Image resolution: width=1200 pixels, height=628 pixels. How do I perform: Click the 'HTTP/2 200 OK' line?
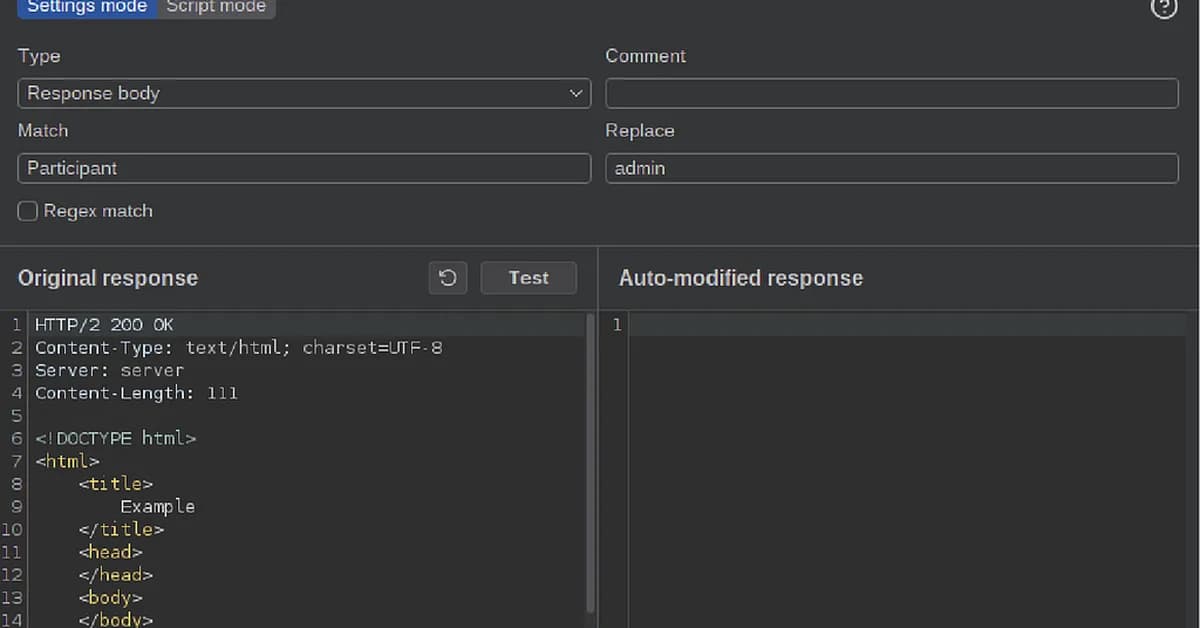[104, 325]
